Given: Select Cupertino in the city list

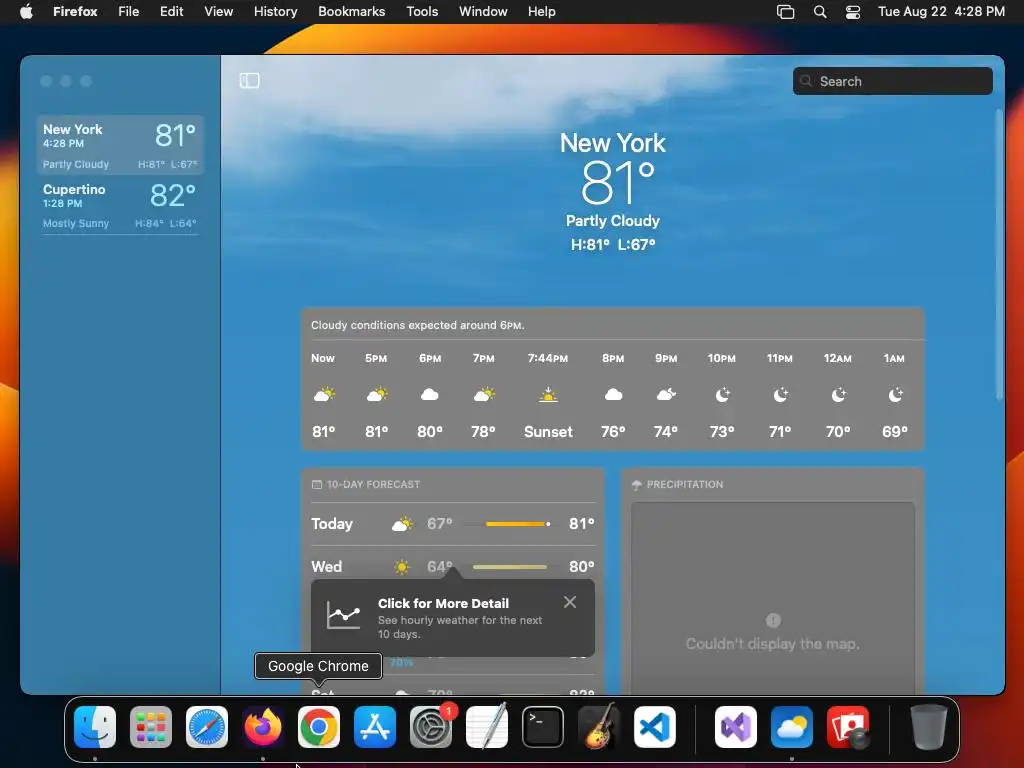Looking at the screenshot, I should click(x=120, y=205).
